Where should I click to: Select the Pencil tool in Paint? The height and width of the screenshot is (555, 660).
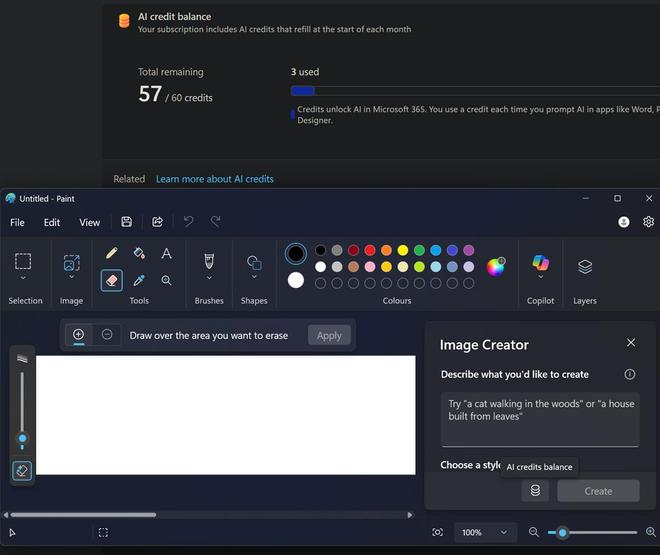112,253
